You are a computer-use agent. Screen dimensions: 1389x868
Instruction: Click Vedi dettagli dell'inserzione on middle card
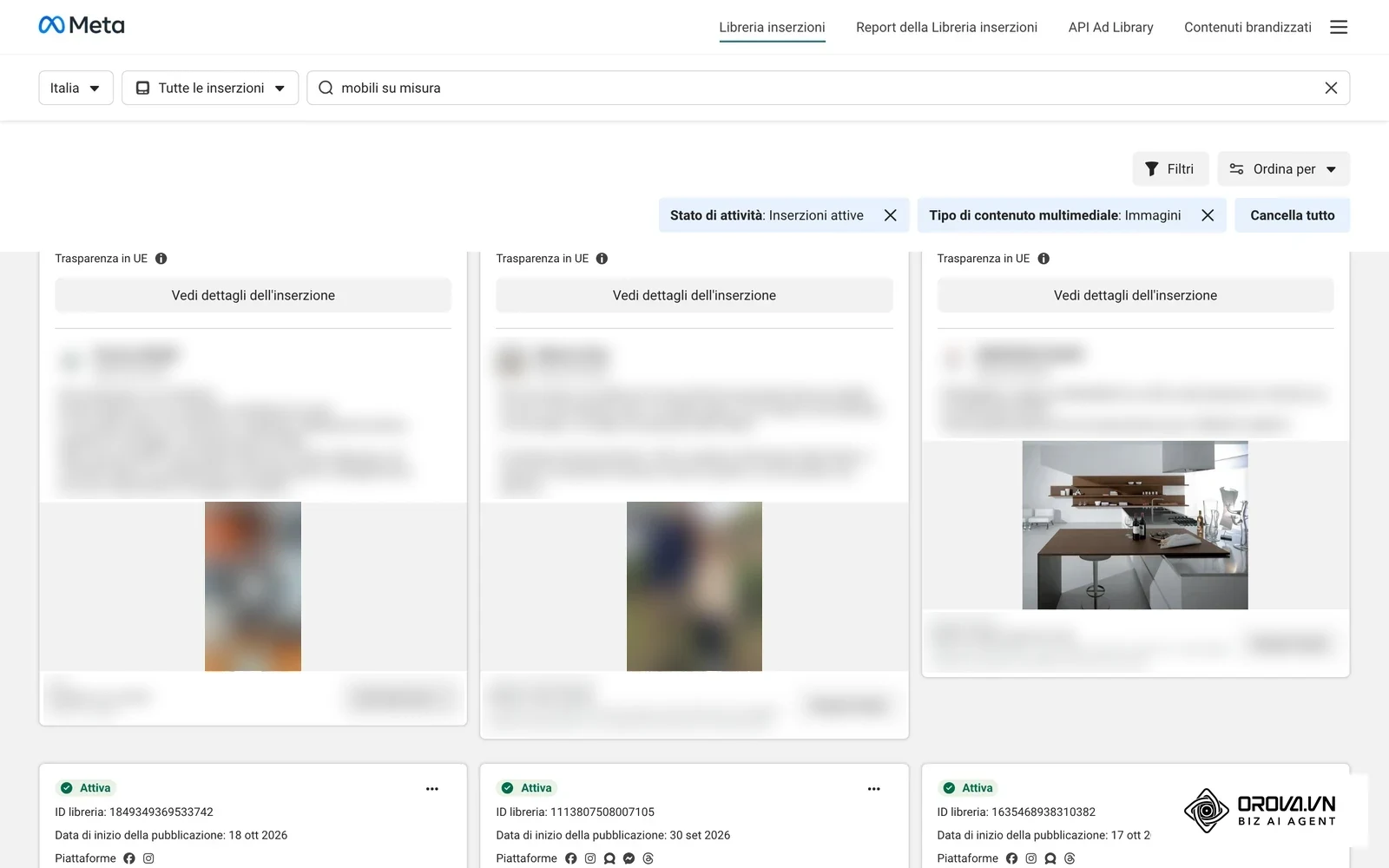tap(694, 295)
